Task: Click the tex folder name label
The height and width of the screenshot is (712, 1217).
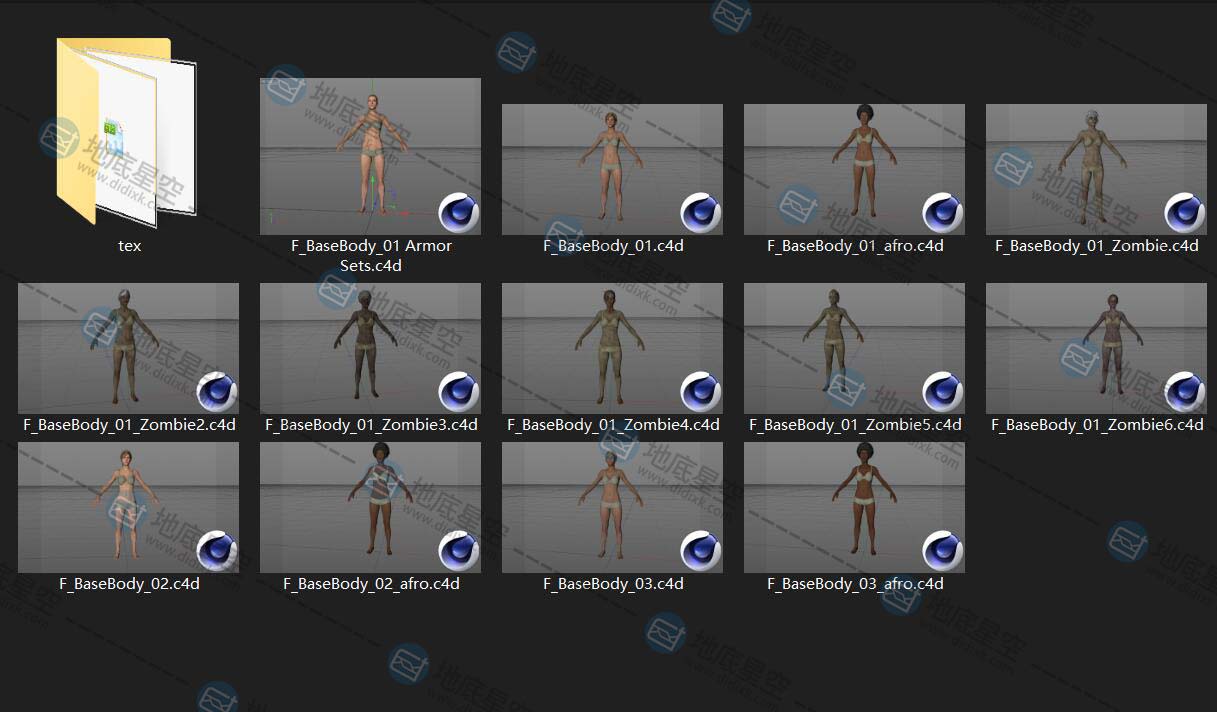Action: coord(129,246)
